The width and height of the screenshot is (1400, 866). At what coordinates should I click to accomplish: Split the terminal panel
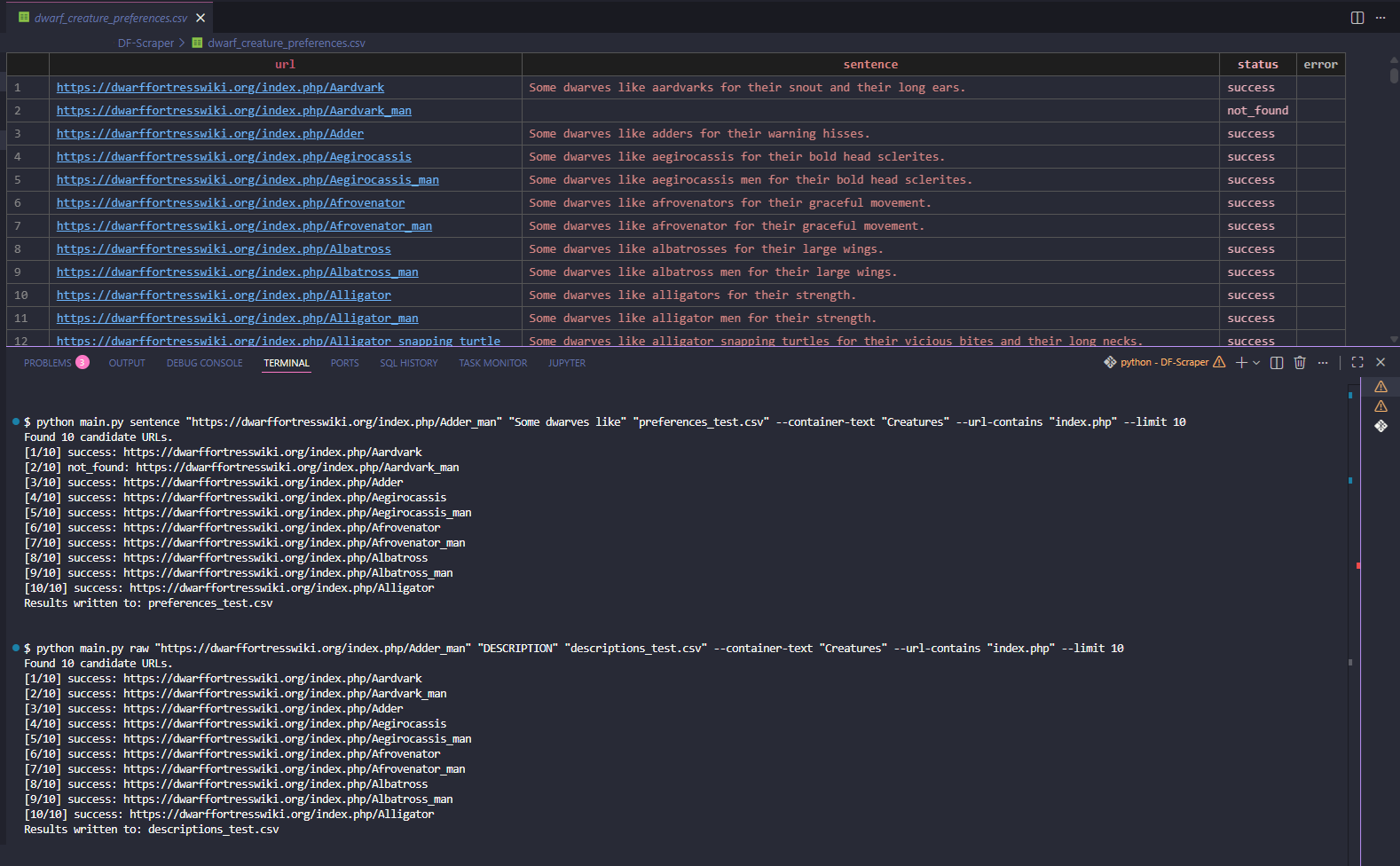pyautogui.click(x=1277, y=362)
